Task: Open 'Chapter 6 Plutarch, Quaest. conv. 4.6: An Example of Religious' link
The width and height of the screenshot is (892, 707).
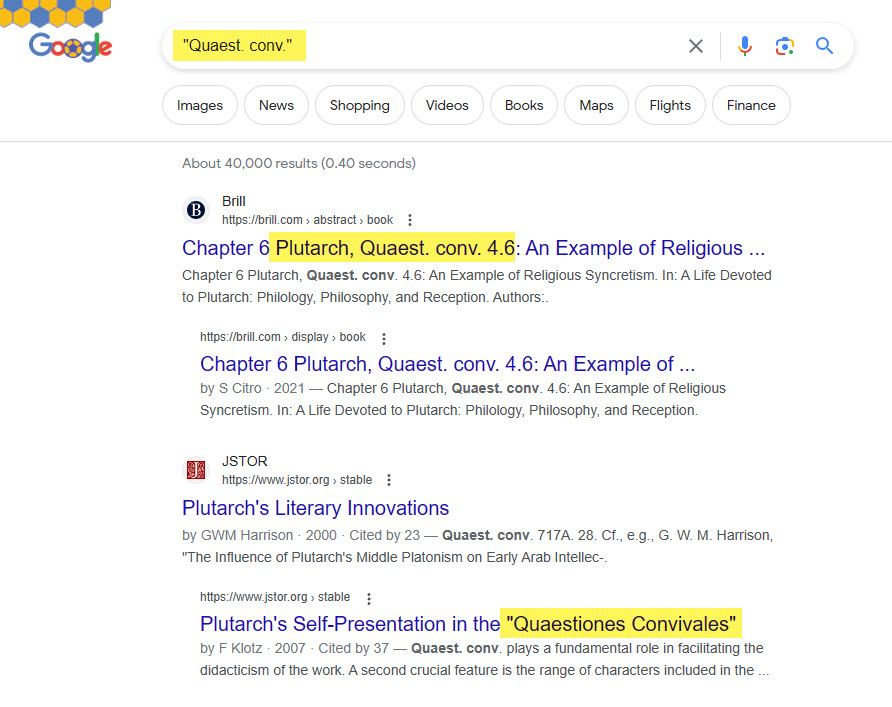Action: [x=473, y=248]
